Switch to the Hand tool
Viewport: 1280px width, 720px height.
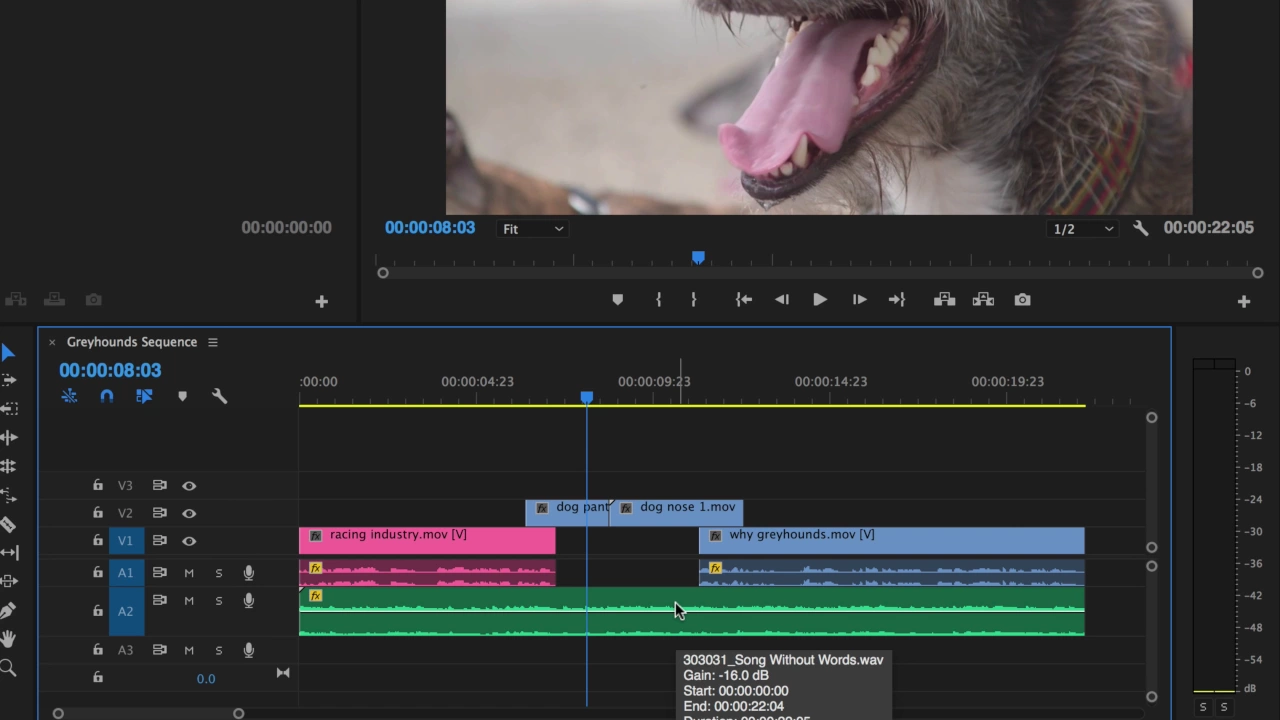(x=9, y=639)
